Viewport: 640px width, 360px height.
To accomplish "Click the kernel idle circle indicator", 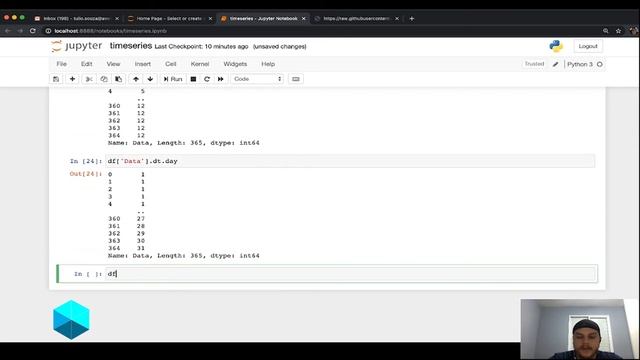I will point(600,64).
